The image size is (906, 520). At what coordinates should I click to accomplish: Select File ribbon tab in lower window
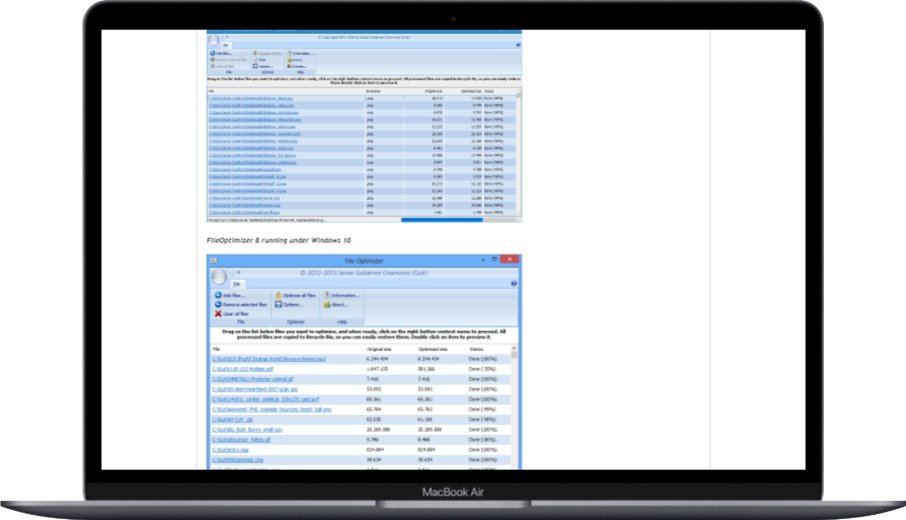tap(237, 284)
